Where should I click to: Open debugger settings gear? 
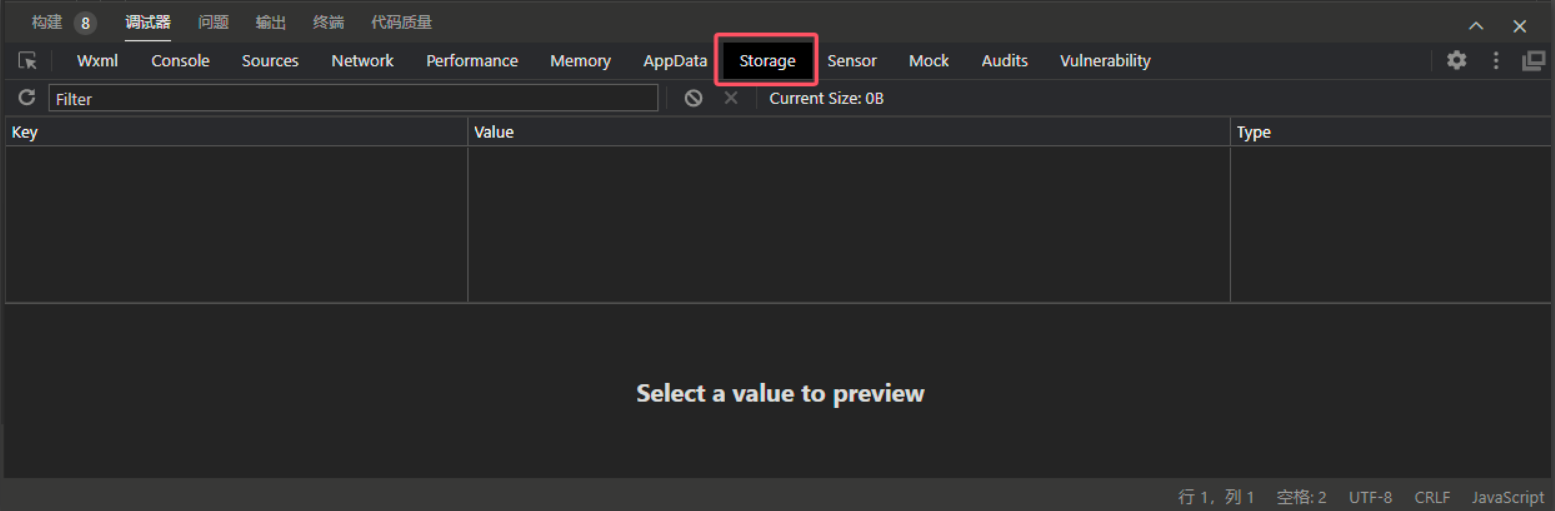(1456, 61)
